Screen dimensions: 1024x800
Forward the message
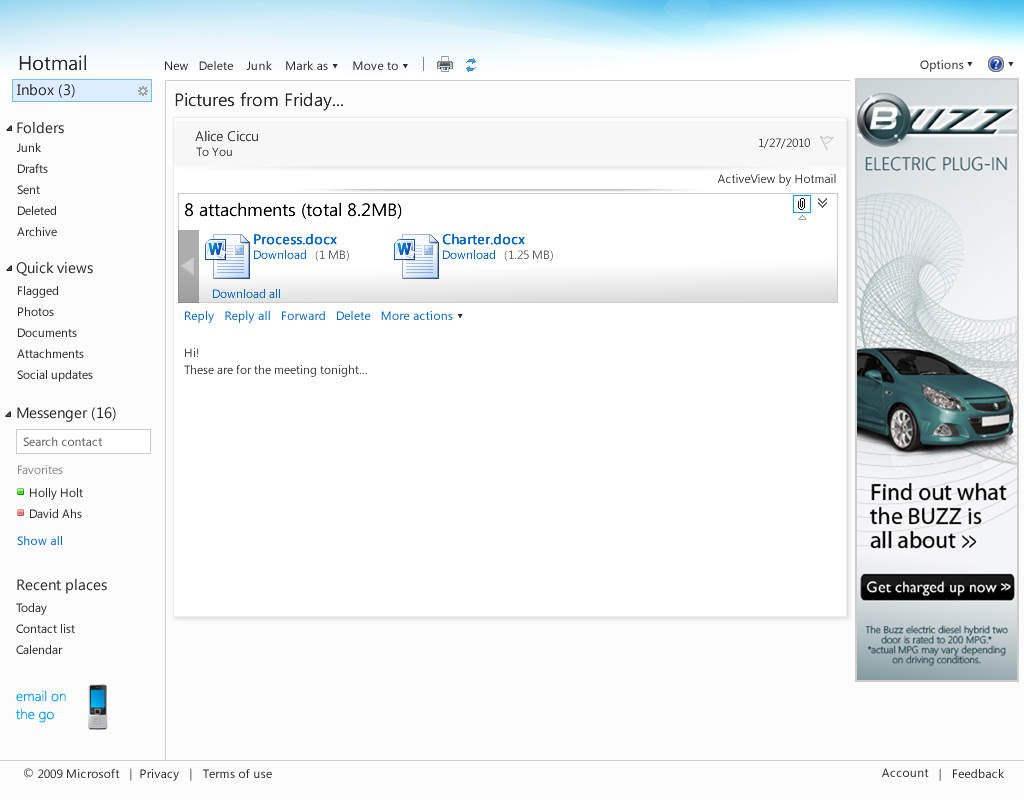coord(303,316)
